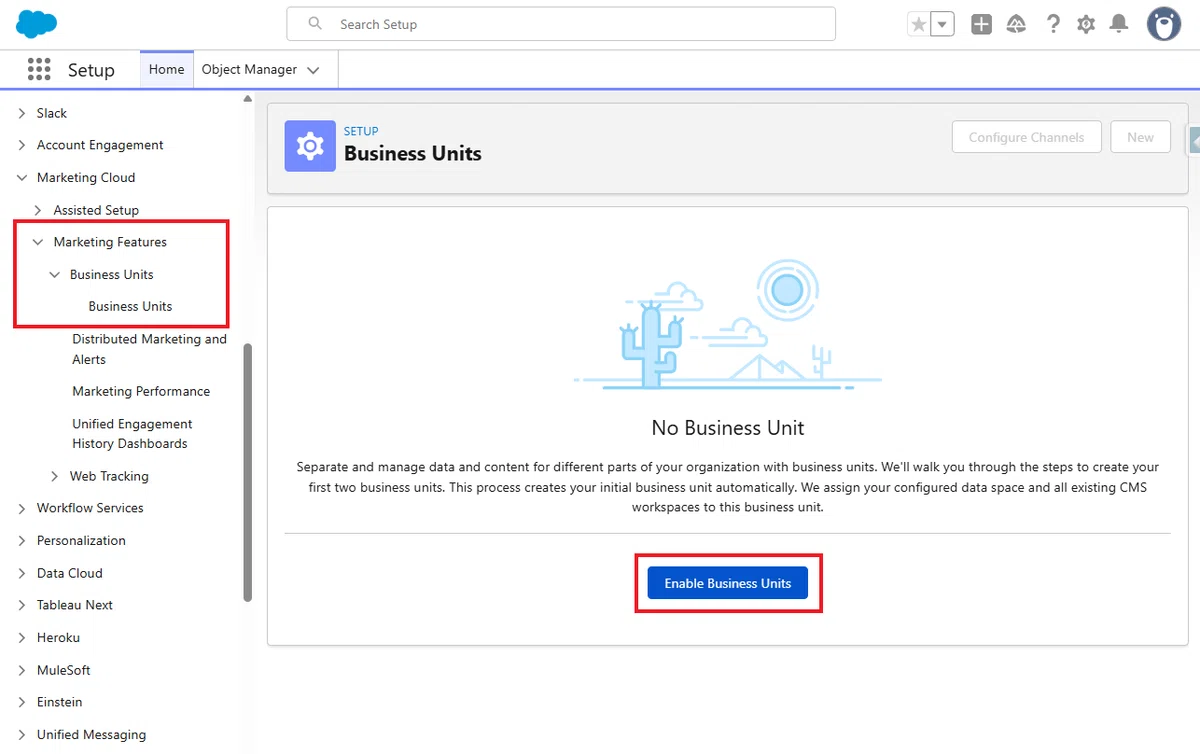Collapse the Marketing Cloud node
Screen dimensions: 1200x754
coord(22,177)
